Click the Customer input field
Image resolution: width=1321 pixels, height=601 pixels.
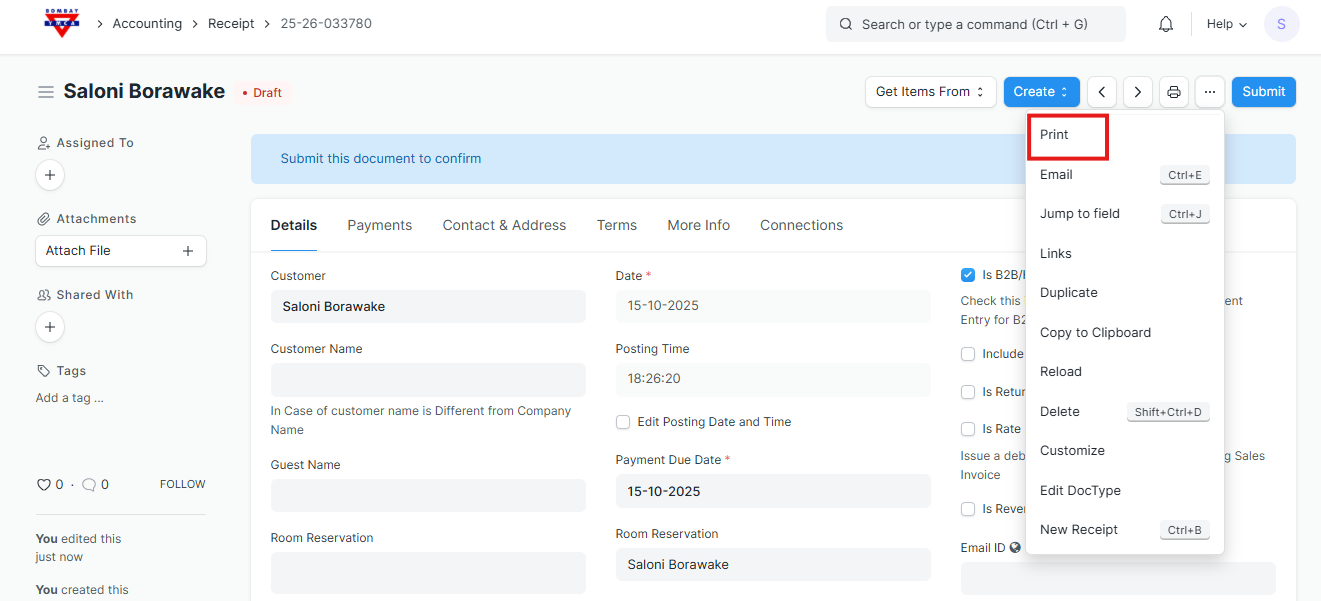pyautogui.click(x=428, y=307)
